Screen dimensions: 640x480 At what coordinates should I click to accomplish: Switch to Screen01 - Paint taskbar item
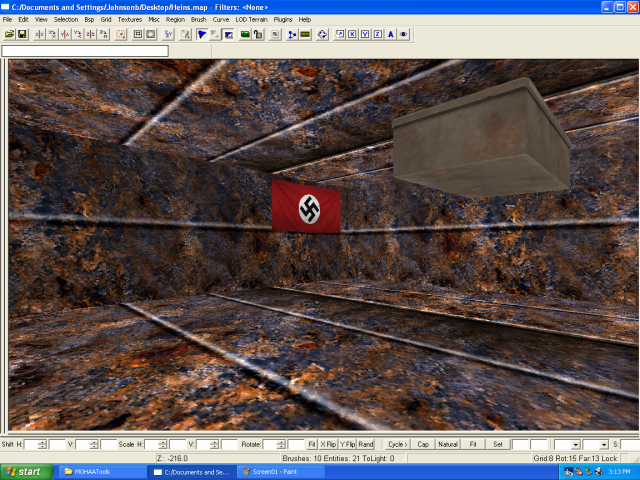coord(281,472)
